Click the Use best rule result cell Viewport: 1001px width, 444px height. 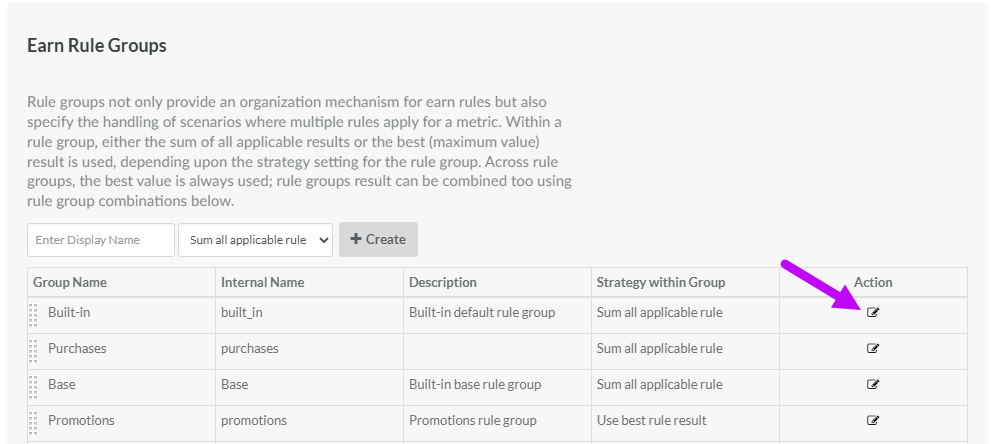click(651, 420)
